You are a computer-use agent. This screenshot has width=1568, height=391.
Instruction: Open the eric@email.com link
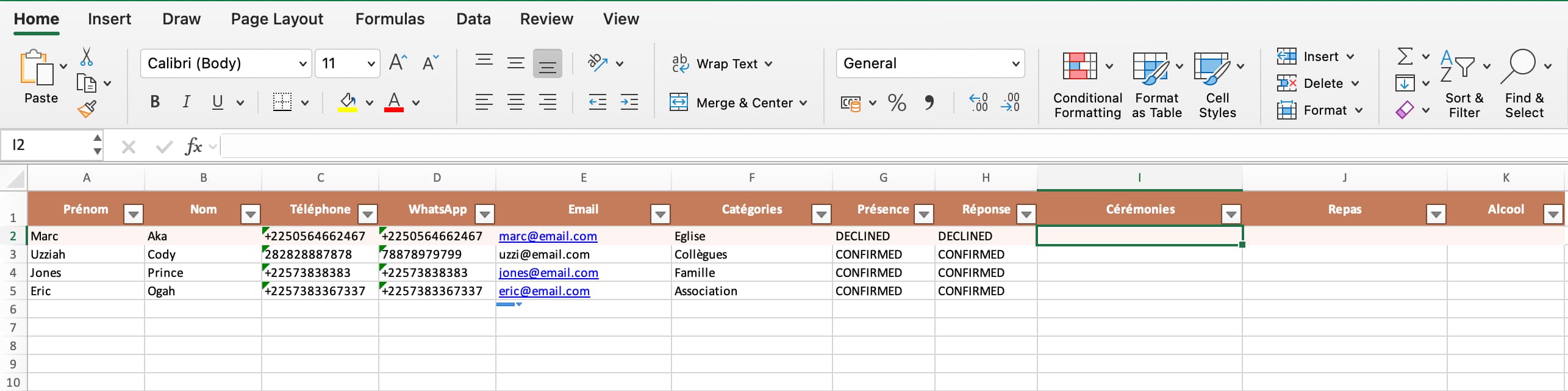(544, 291)
